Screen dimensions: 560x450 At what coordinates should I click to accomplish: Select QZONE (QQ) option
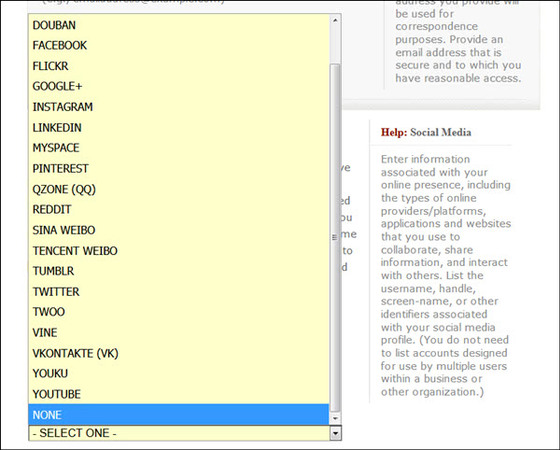[179, 189]
